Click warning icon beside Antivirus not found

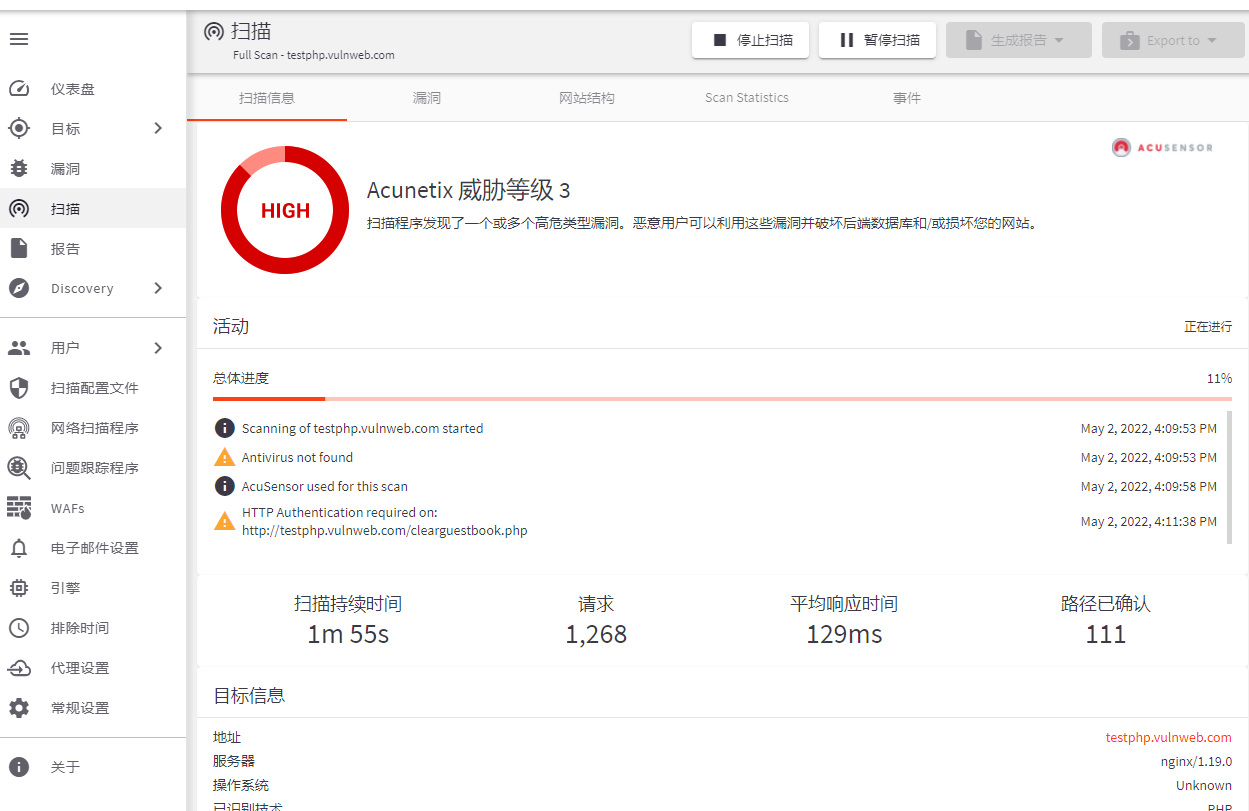point(225,457)
